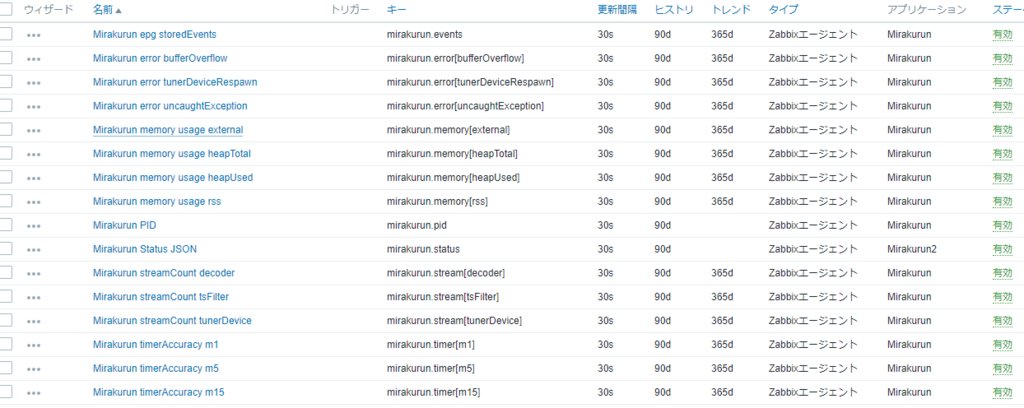Toggle 有効 status for Status JSON row
This screenshot has width=1024, height=408.
click(x=1002, y=249)
